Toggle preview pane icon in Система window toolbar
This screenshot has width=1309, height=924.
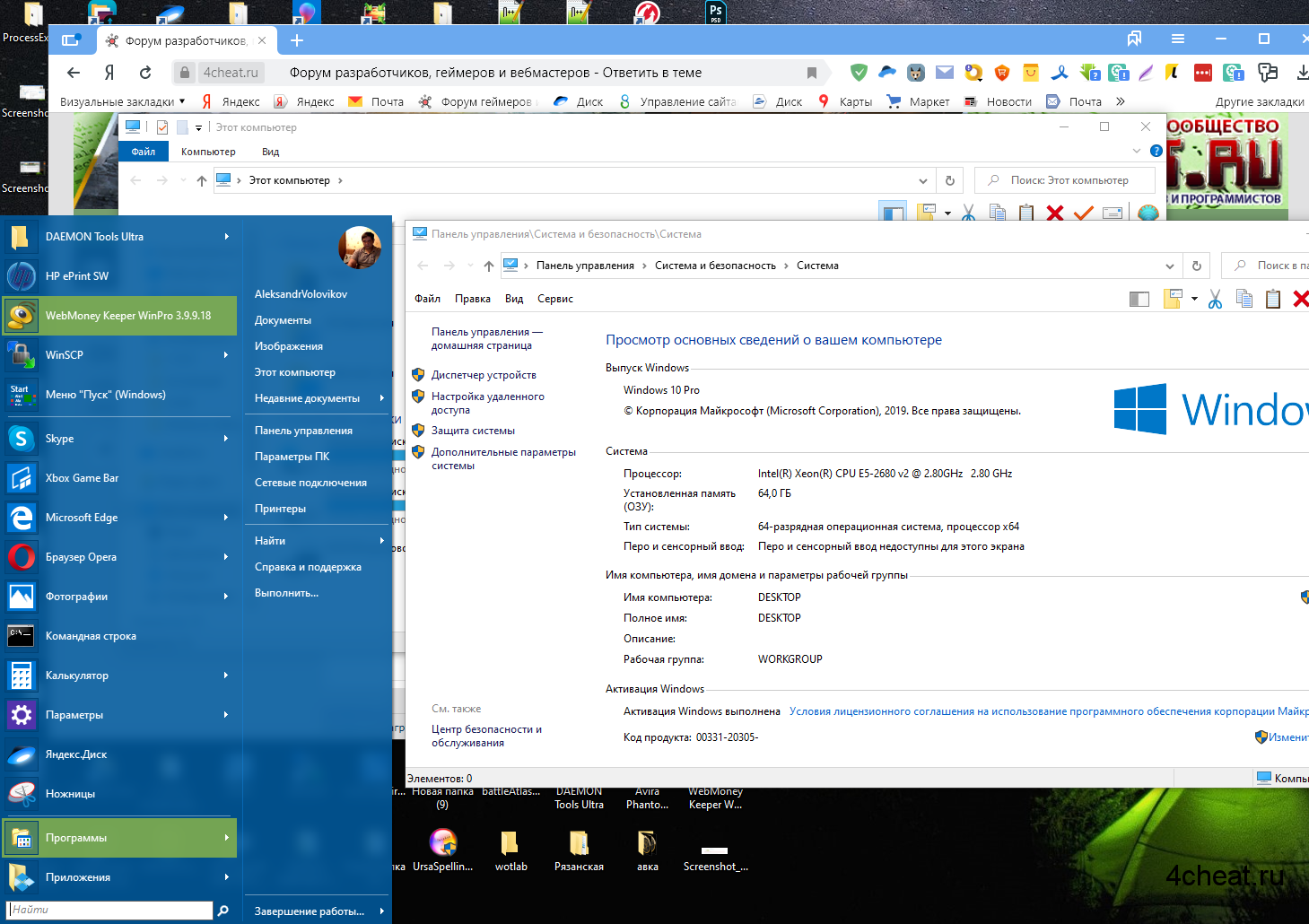coord(1139,299)
